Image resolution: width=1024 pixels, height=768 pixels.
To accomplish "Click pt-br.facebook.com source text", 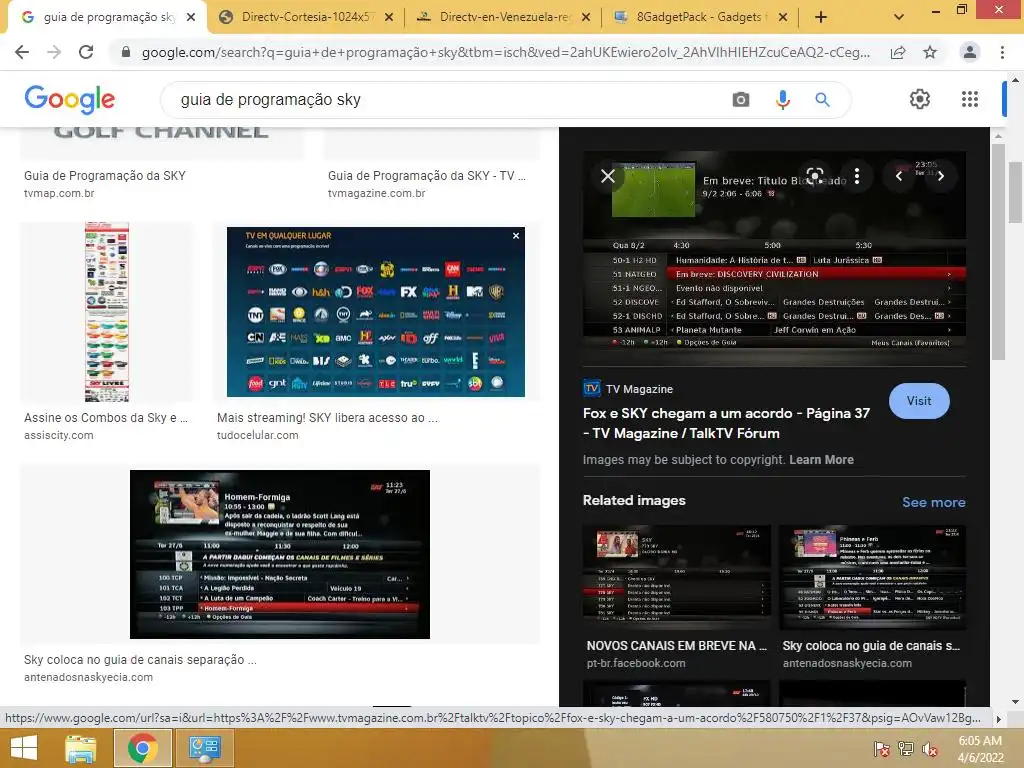I will click(x=635, y=663).
